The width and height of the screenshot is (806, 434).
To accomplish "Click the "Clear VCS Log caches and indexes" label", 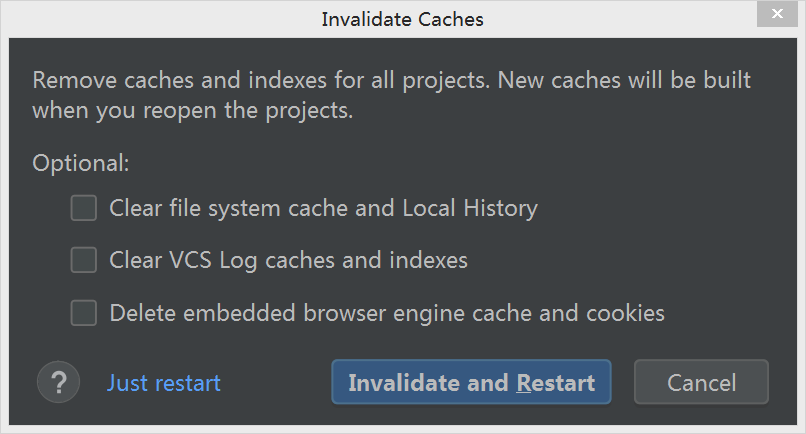I will point(288,261).
